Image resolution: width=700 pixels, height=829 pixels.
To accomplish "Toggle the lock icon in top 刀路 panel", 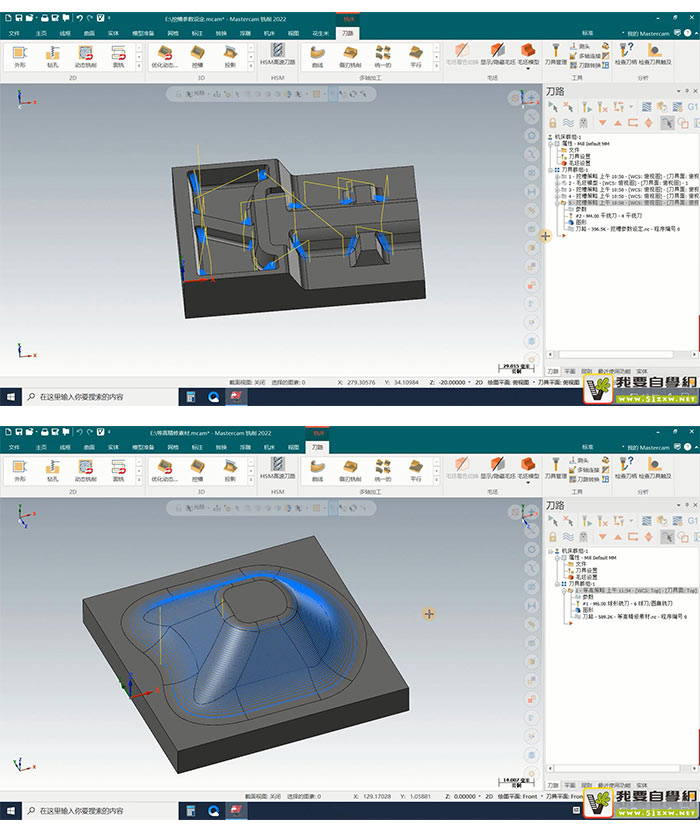I will tap(552, 123).
